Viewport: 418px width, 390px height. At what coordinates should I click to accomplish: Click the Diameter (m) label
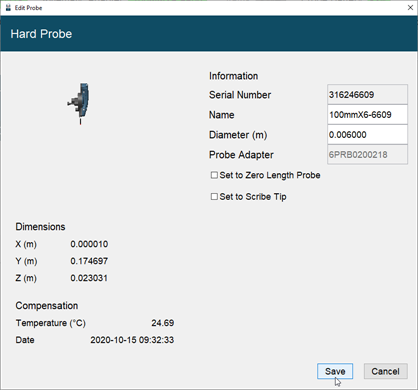tap(238, 135)
